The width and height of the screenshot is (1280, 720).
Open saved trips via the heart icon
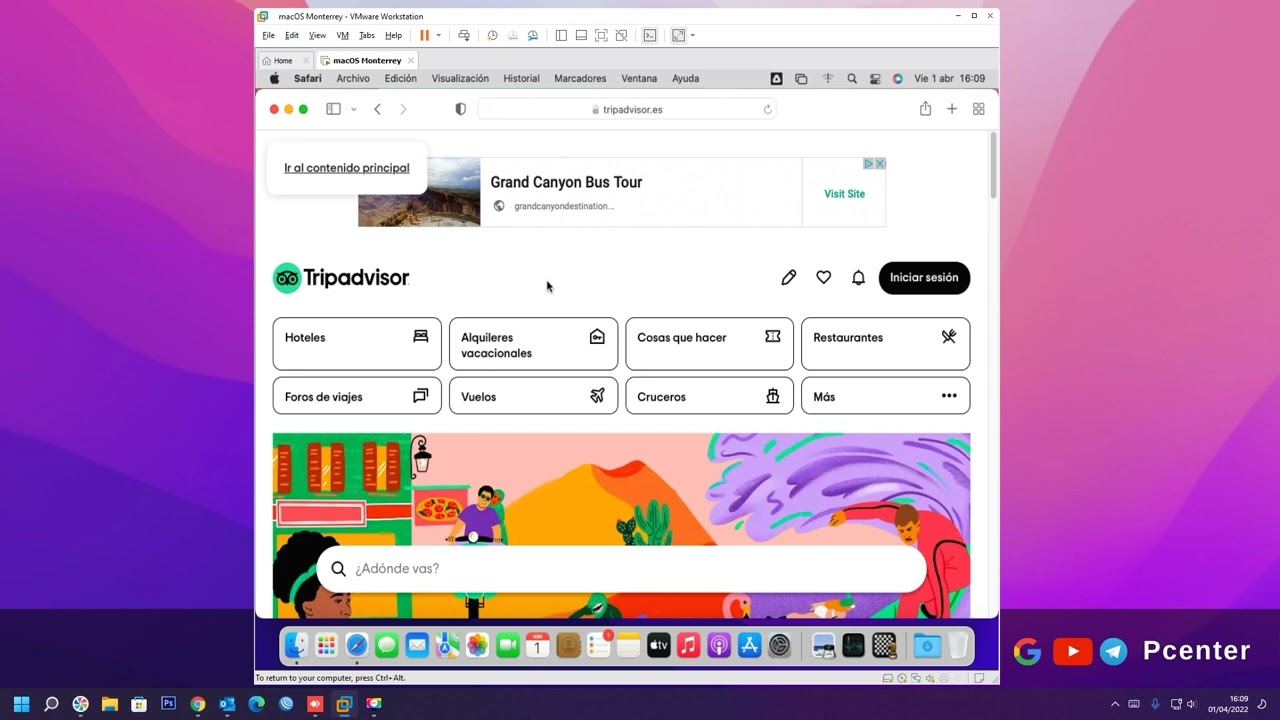(823, 277)
